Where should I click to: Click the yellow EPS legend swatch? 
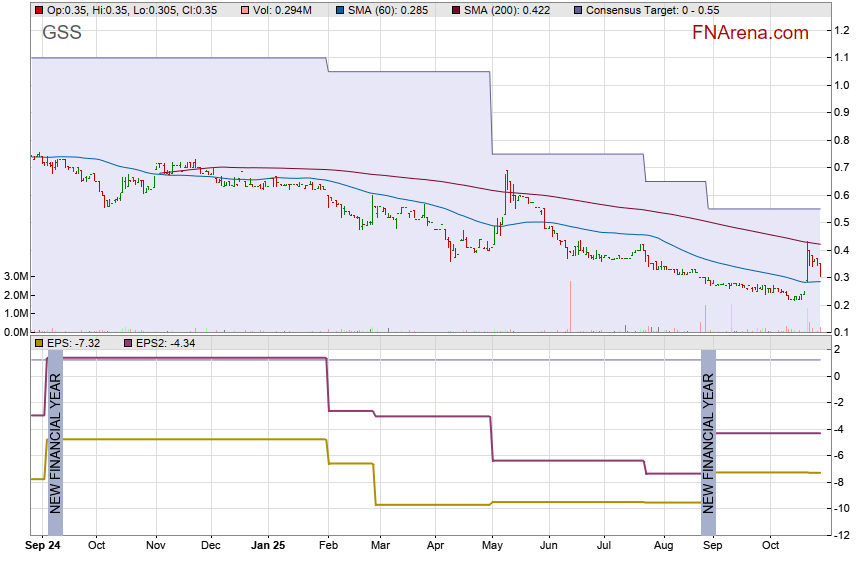click(39, 343)
